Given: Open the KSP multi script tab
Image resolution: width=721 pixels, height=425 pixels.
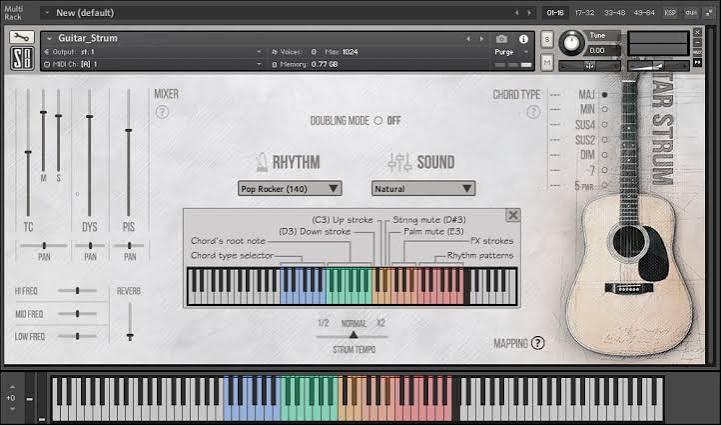Looking at the screenshot, I should [670, 13].
